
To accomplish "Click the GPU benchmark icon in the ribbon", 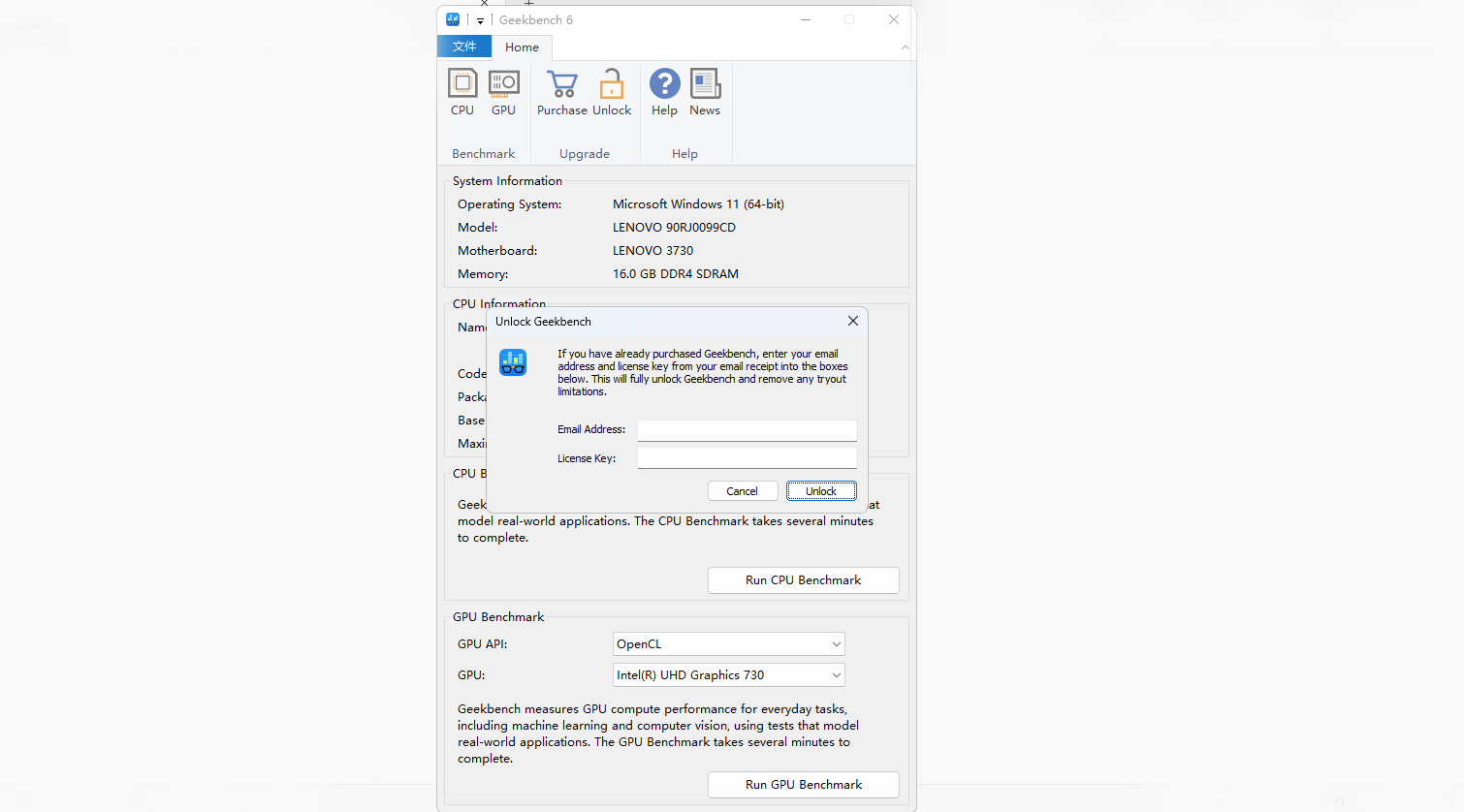I will pos(503,93).
